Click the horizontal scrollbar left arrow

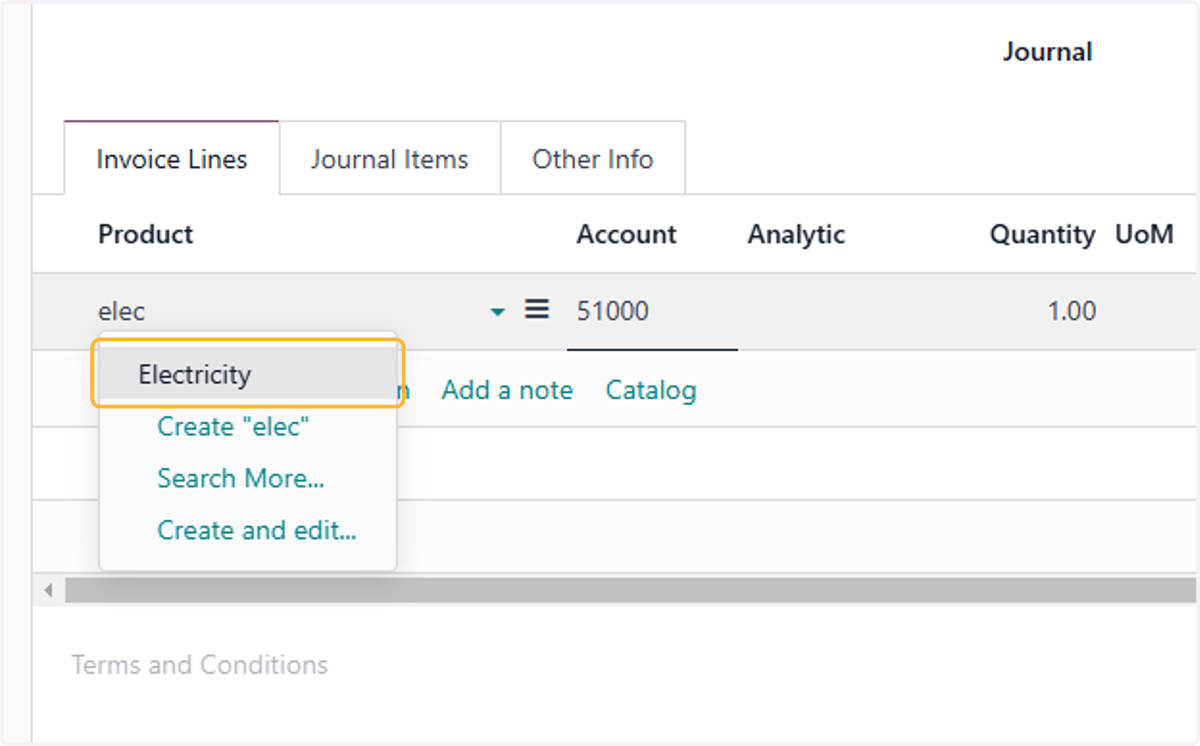pos(47,590)
